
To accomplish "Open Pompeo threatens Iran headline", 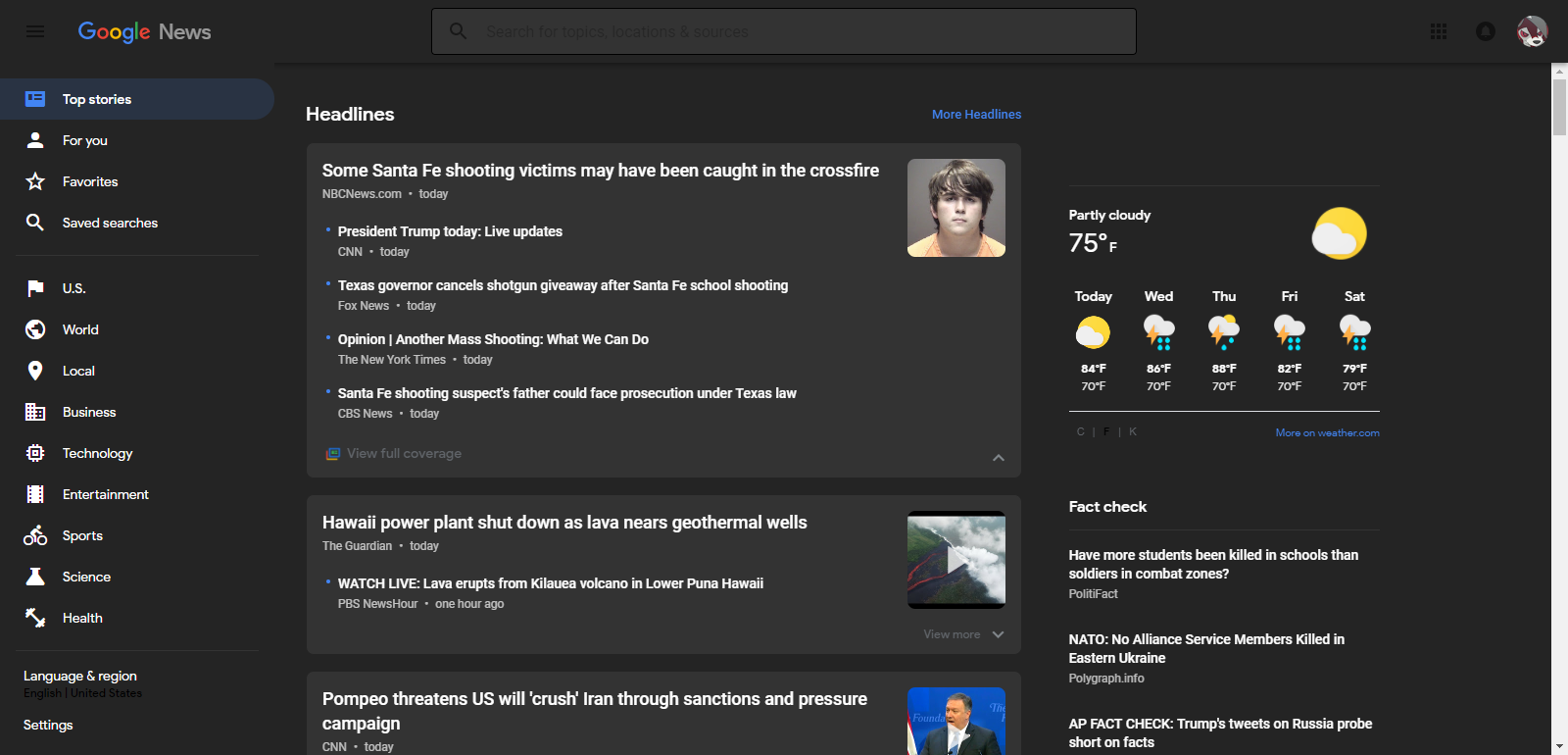I will click(595, 711).
